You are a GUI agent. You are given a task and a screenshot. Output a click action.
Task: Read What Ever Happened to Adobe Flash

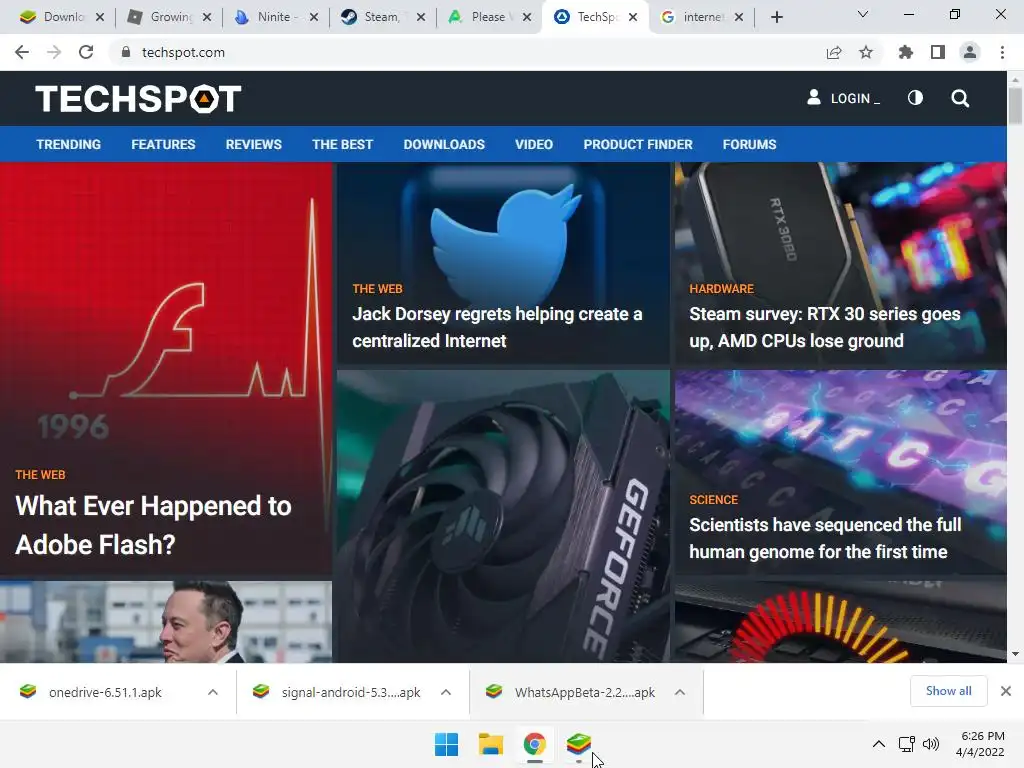coord(153,525)
